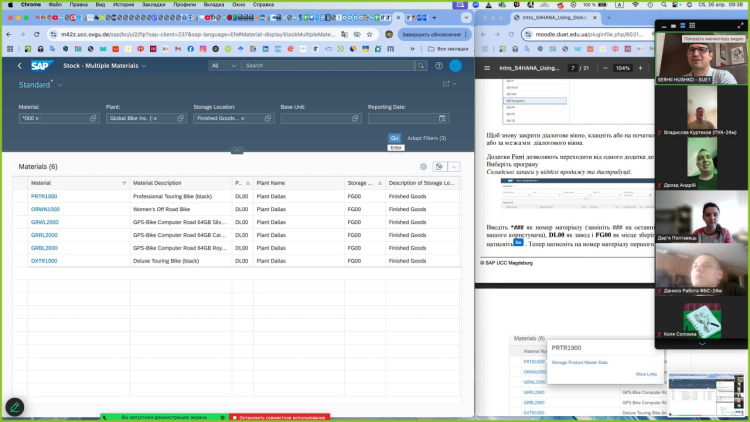
Task: Open material PRTR1000 link
Action: pos(44,196)
